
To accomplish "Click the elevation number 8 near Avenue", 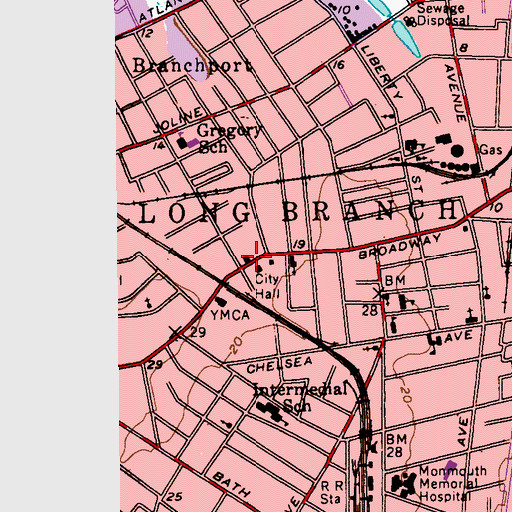I will click(464, 48).
